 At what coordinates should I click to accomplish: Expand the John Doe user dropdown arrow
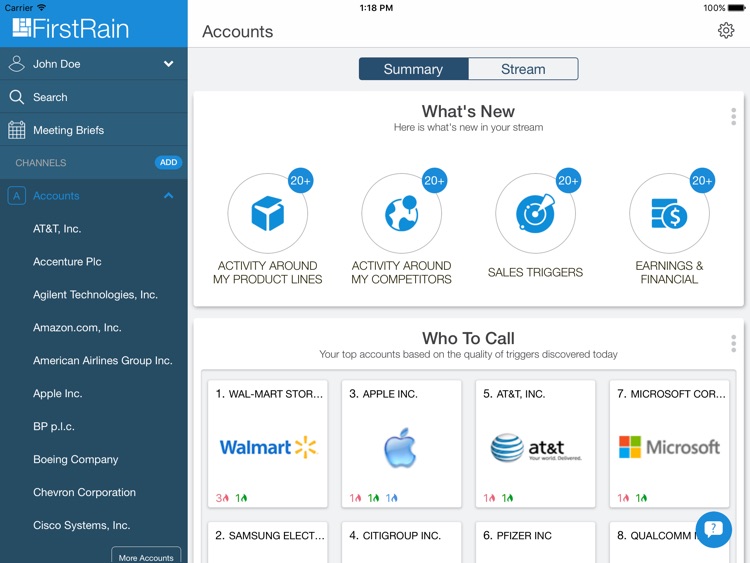168,64
